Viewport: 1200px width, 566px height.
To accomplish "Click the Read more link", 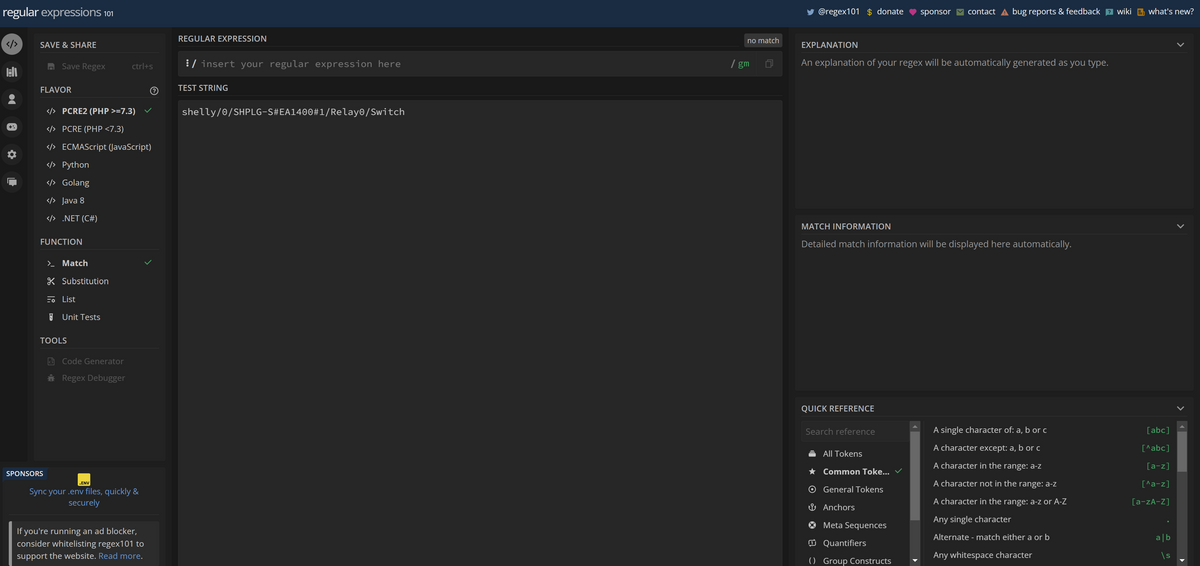I will click(x=119, y=556).
